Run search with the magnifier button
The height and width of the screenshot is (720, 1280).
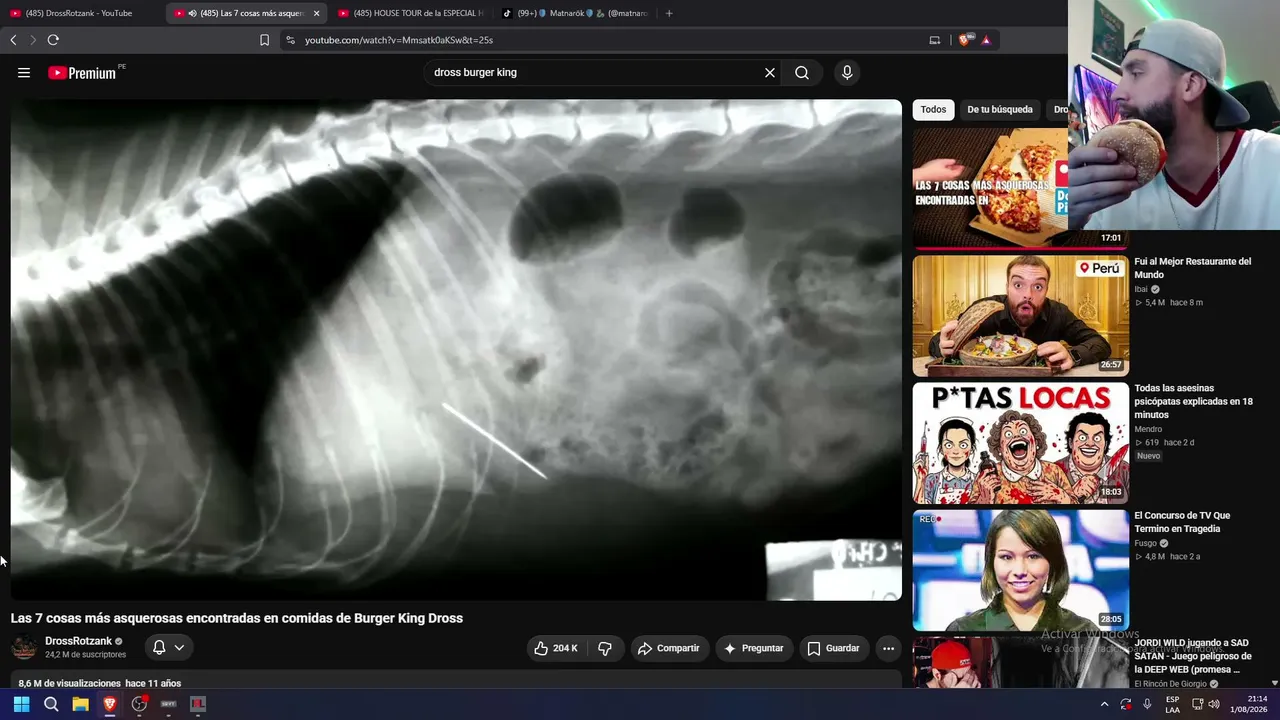click(802, 72)
